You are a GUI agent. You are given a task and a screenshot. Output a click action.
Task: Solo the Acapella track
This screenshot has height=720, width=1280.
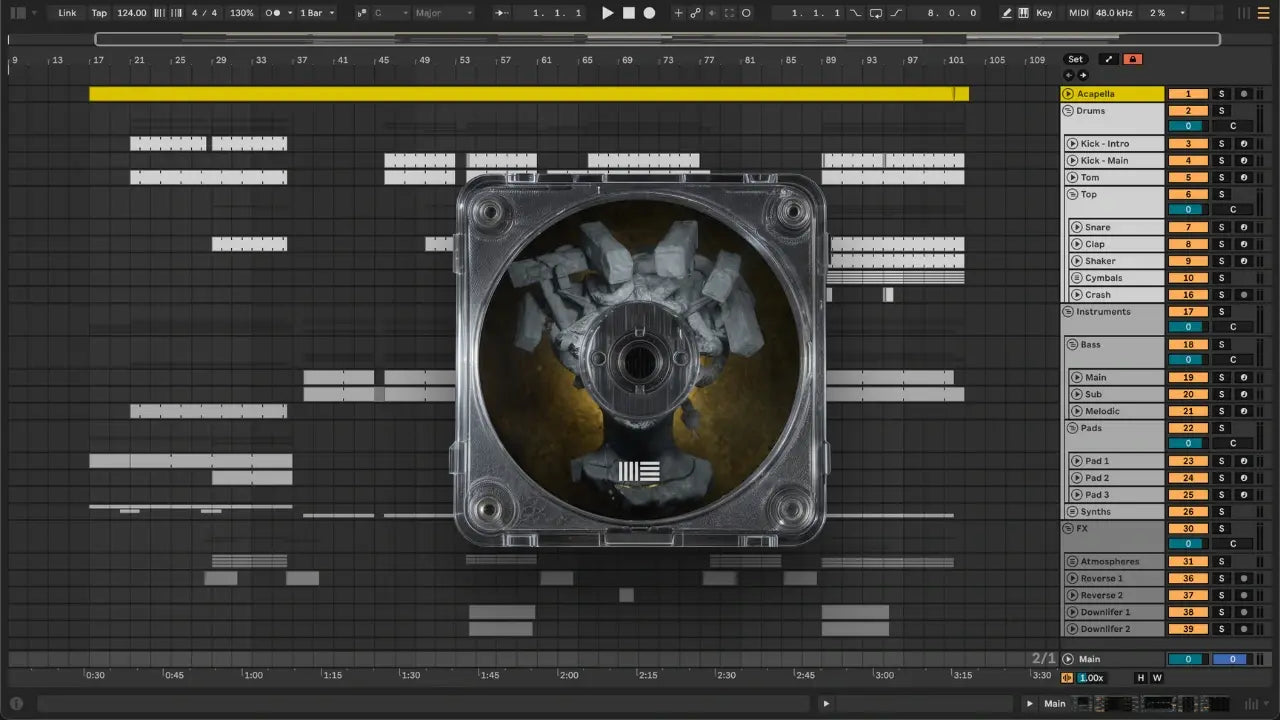point(1221,94)
